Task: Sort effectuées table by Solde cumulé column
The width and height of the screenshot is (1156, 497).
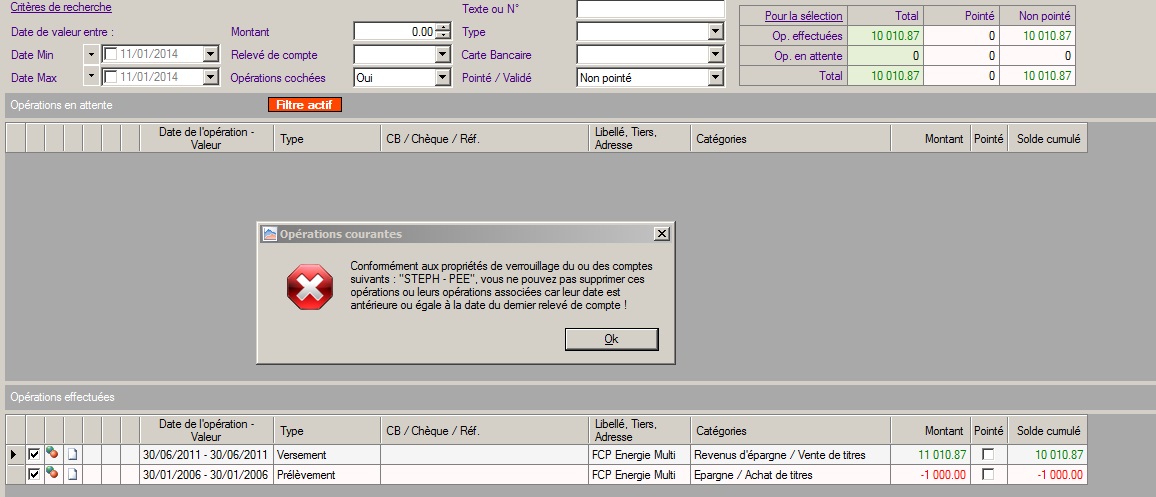Action: tap(1048, 430)
